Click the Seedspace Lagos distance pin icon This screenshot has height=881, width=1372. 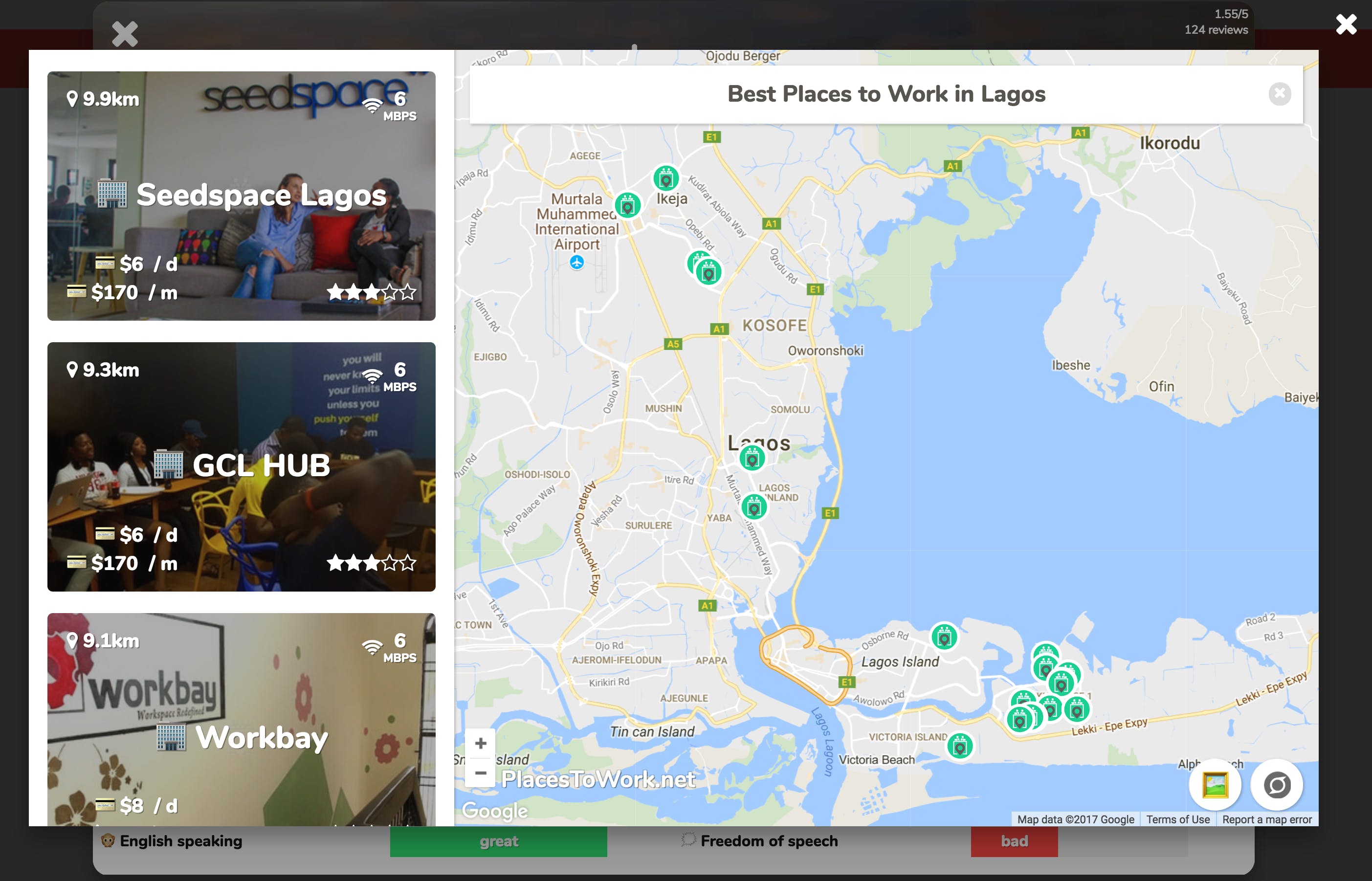pos(72,99)
